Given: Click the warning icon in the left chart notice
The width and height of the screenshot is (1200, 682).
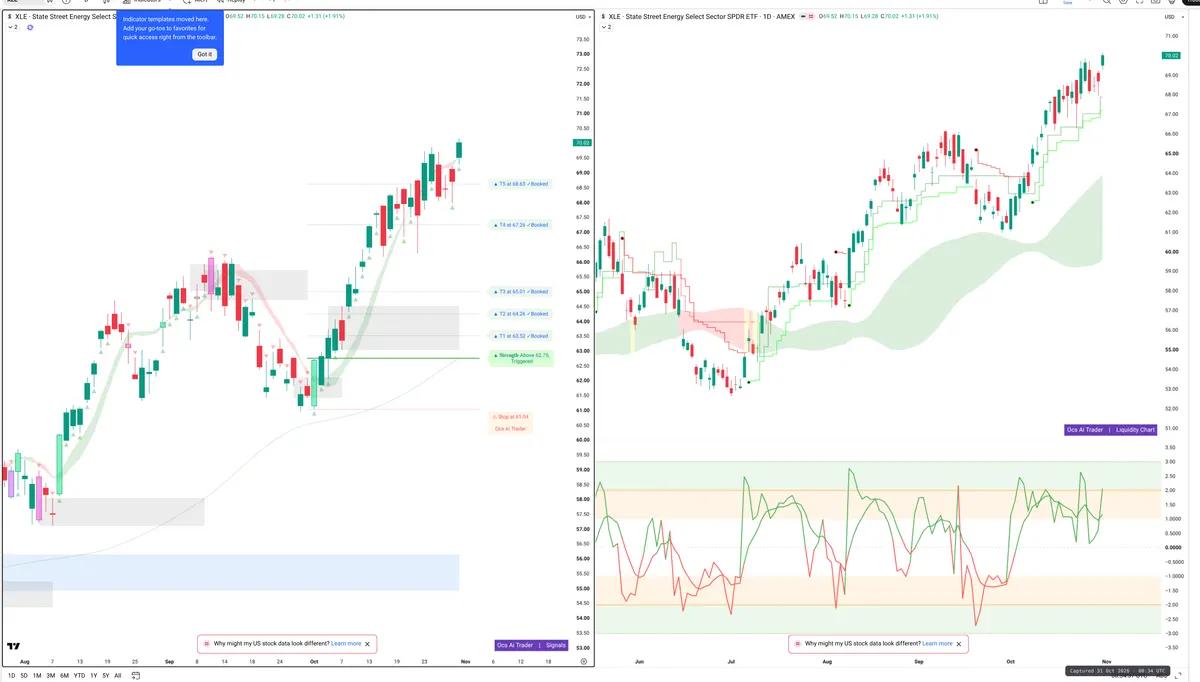Looking at the screenshot, I should [x=207, y=644].
